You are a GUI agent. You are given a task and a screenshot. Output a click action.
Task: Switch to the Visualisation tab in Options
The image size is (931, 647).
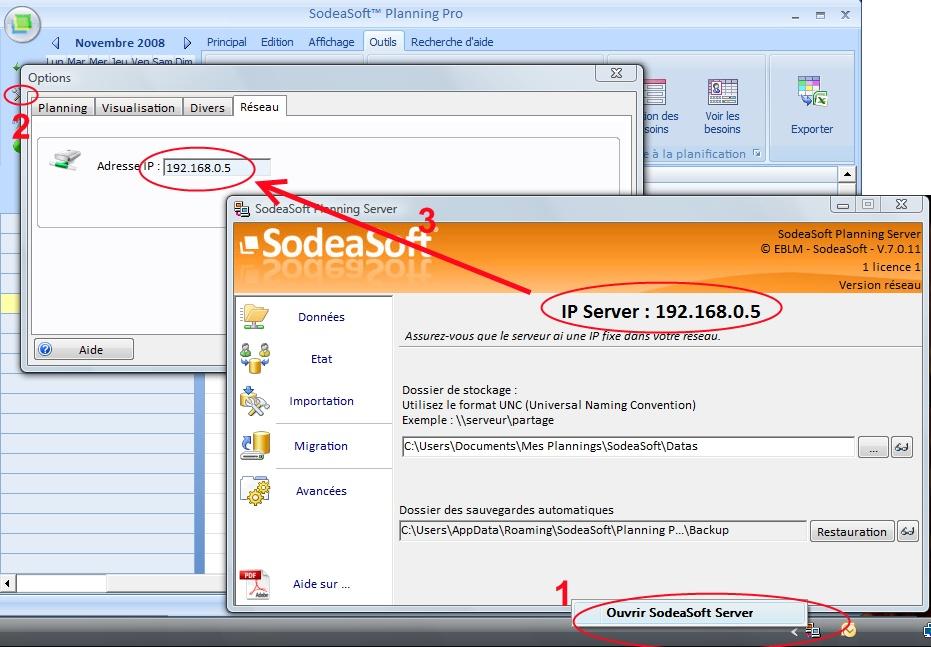[138, 107]
